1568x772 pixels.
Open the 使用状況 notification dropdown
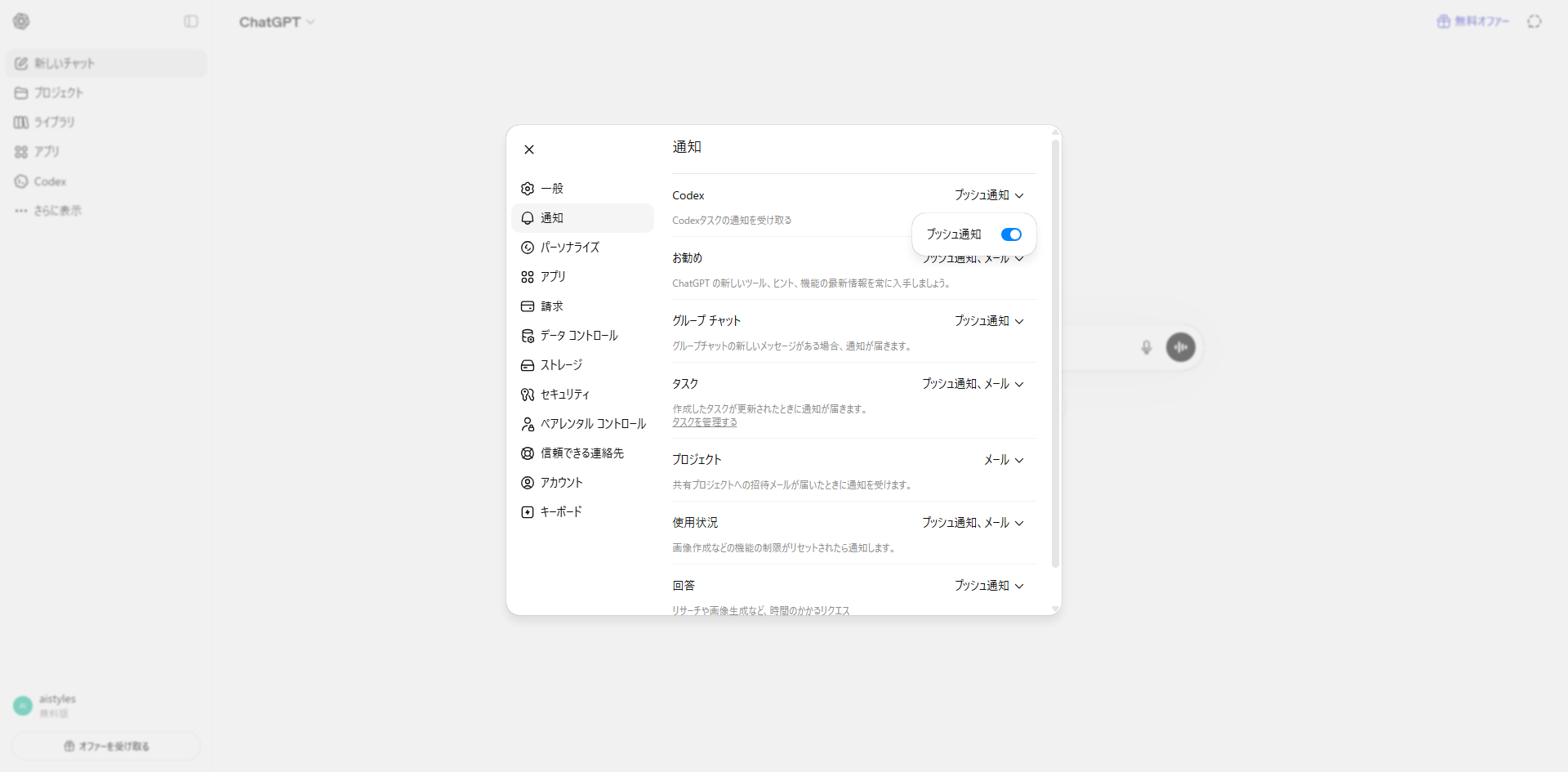pyautogui.click(x=973, y=523)
